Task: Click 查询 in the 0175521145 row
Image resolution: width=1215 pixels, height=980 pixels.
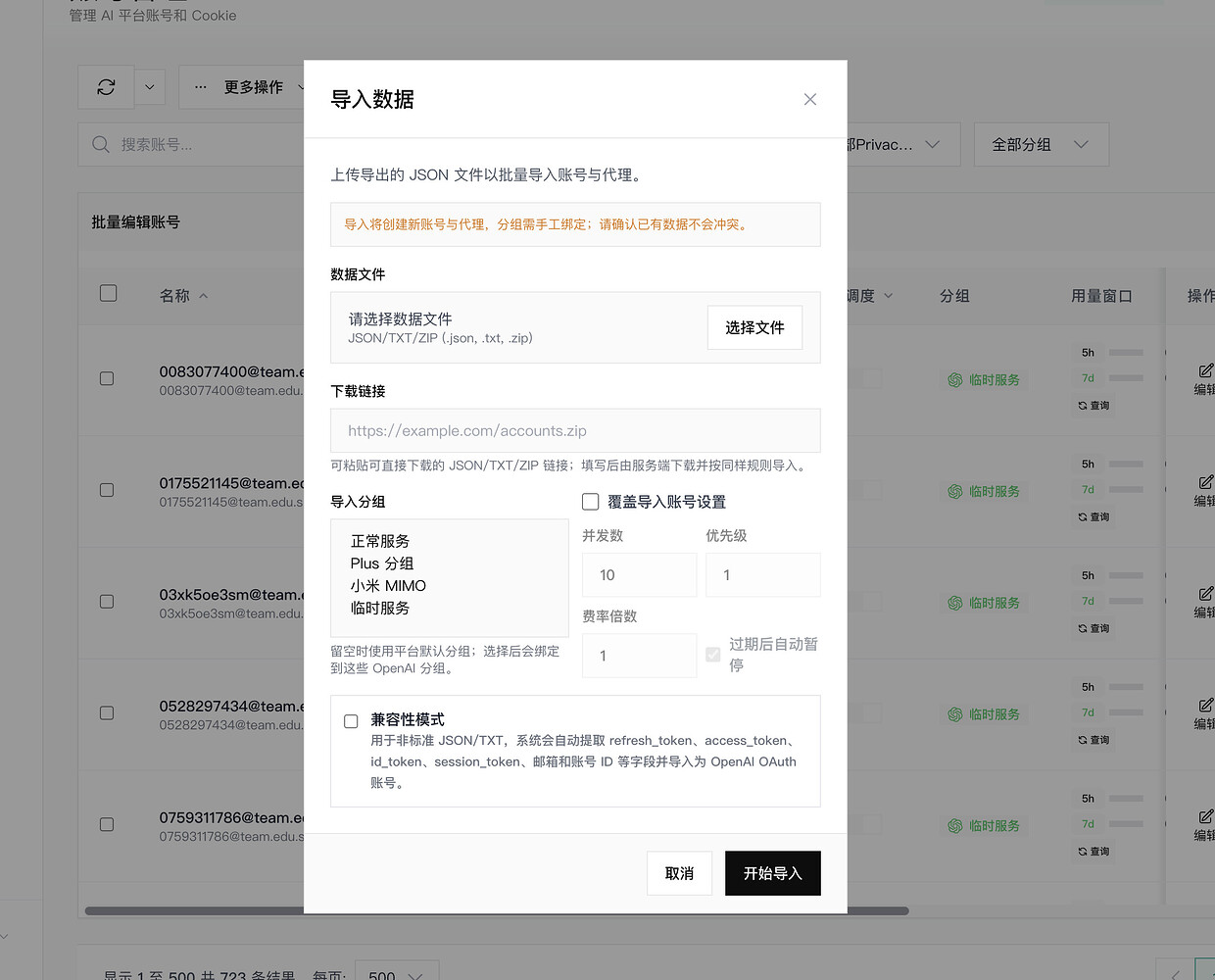Action: 1094,516
